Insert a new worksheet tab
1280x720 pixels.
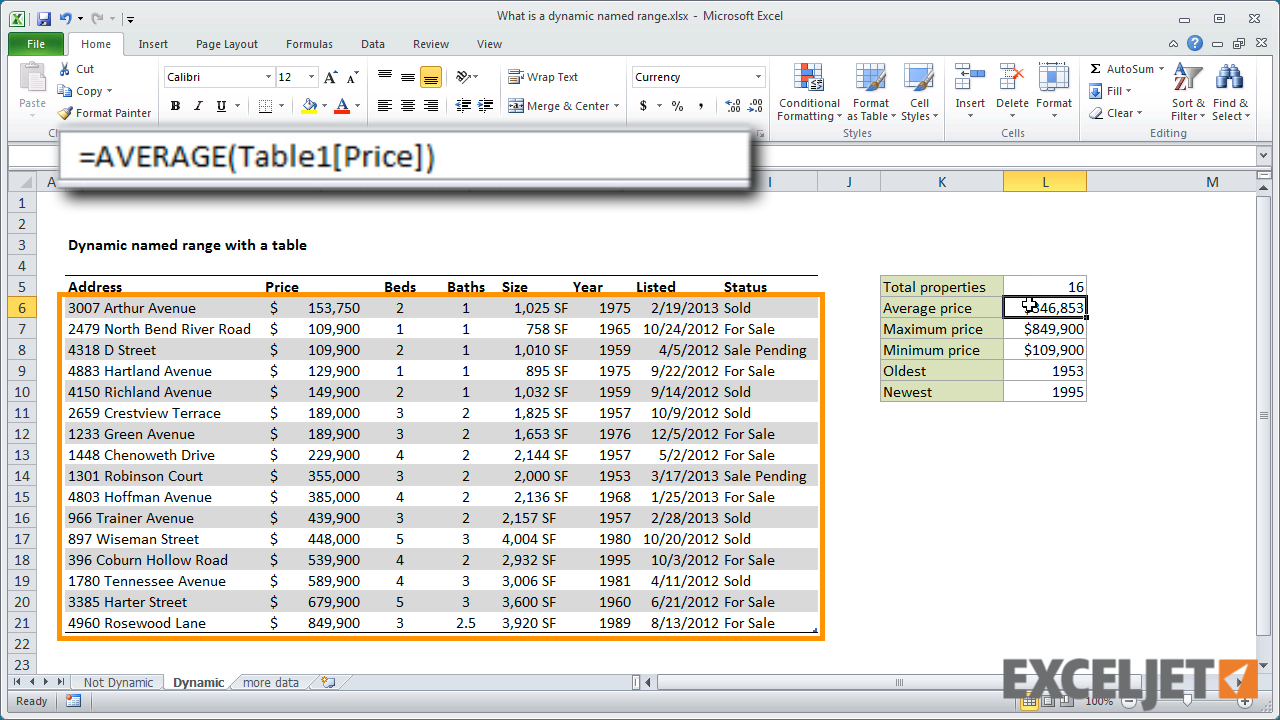tap(328, 682)
